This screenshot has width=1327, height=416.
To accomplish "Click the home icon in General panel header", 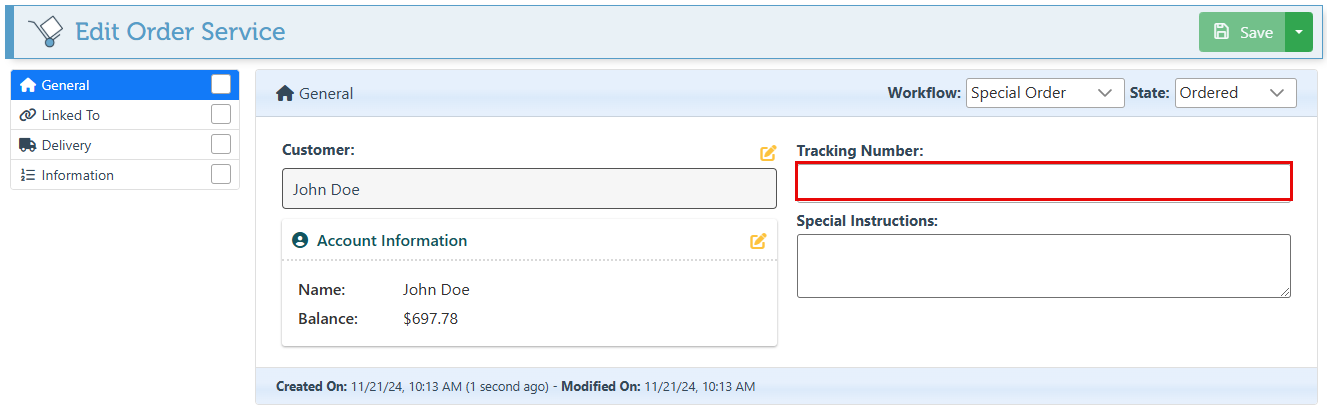I will coord(285,94).
